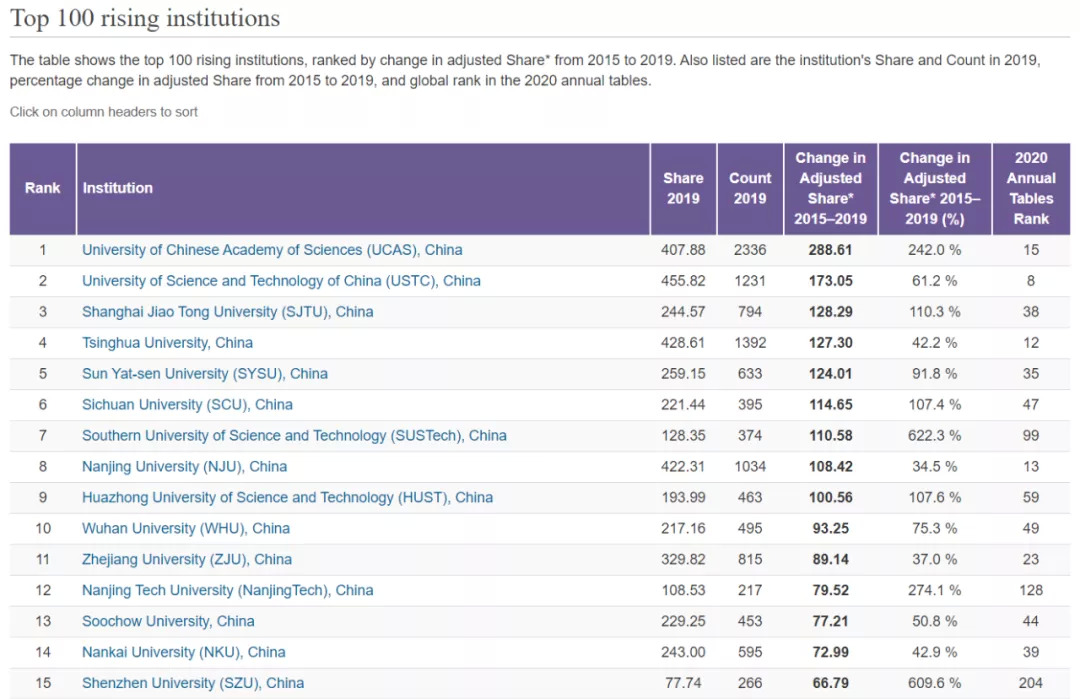Sort by Count 2019 column header
Viewport: 1080px width, 699px height.
750,188
